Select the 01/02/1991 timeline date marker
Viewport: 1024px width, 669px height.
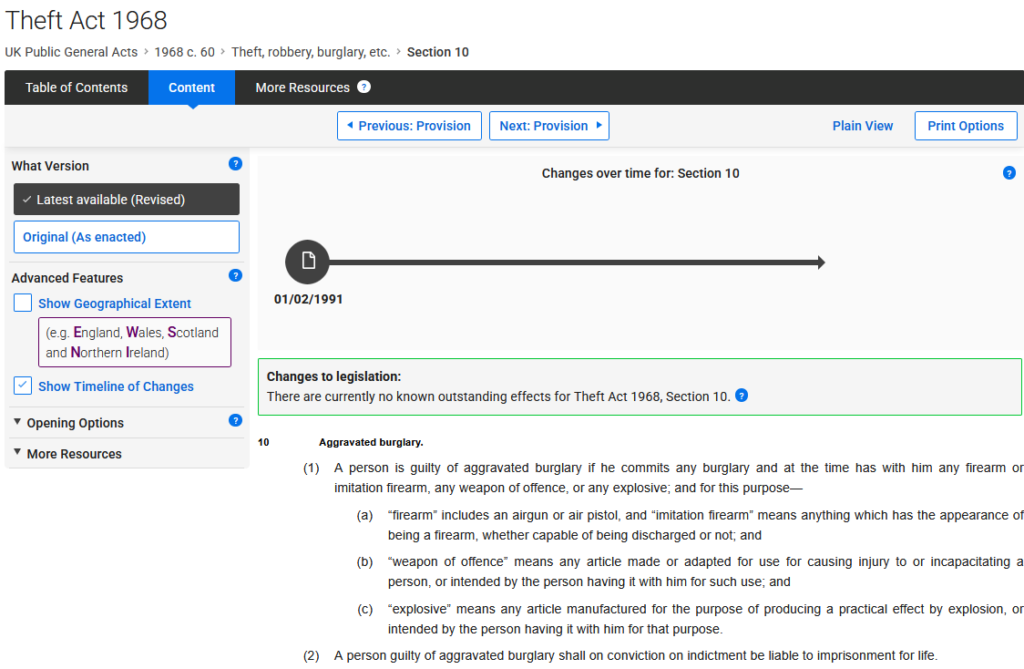click(308, 299)
